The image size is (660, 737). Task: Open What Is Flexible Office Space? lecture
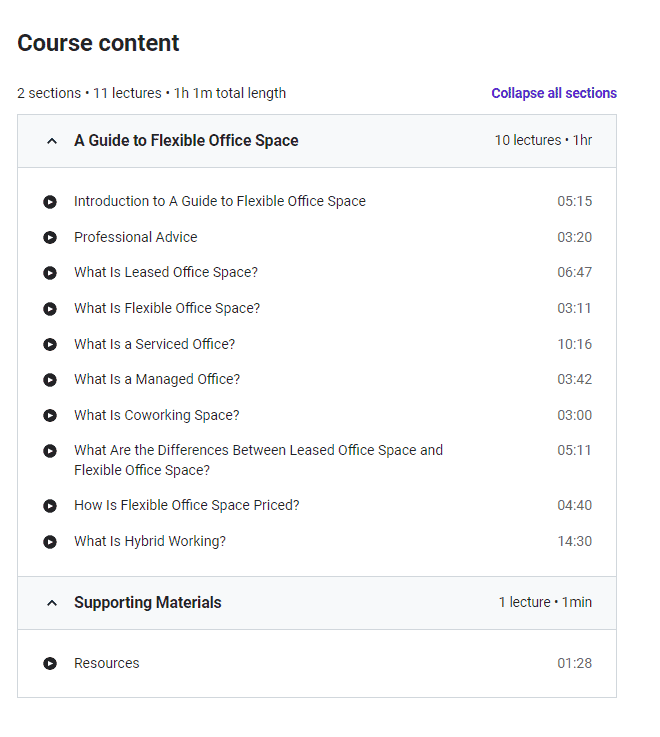point(167,308)
